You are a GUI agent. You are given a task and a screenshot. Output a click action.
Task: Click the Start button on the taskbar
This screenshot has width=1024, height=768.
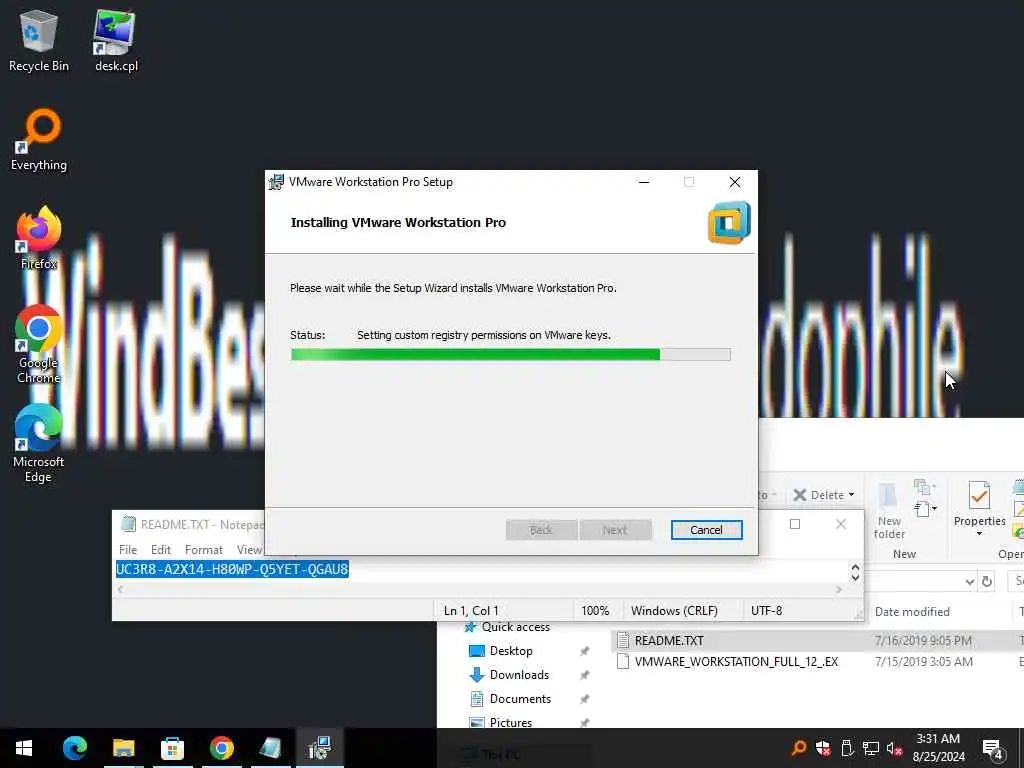click(24, 748)
